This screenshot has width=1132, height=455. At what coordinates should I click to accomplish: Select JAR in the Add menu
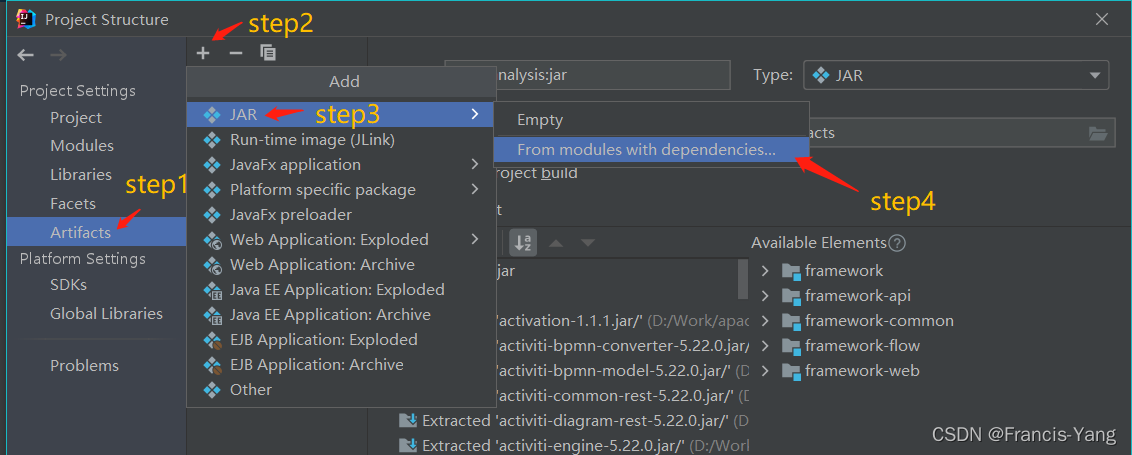[341, 114]
